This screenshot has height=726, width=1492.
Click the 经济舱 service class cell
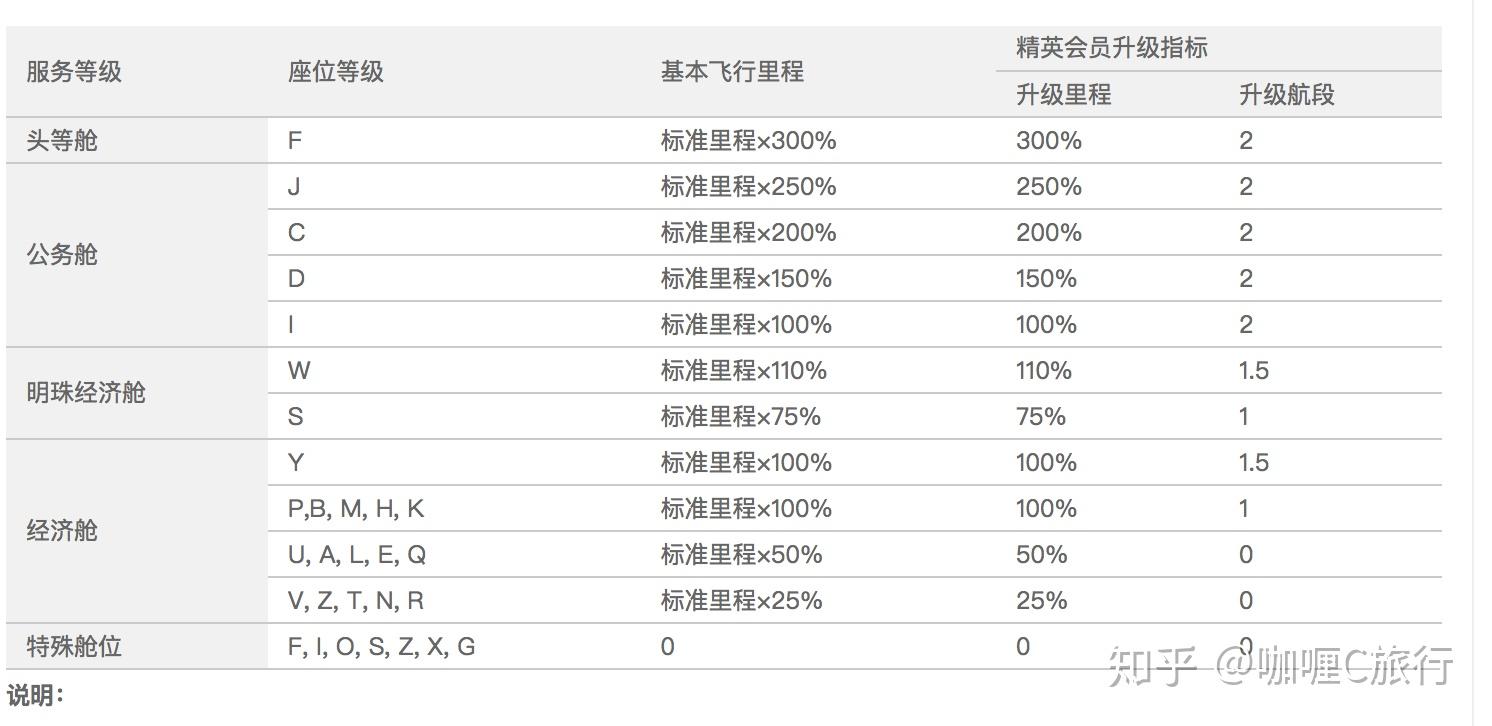coord(62,531)
